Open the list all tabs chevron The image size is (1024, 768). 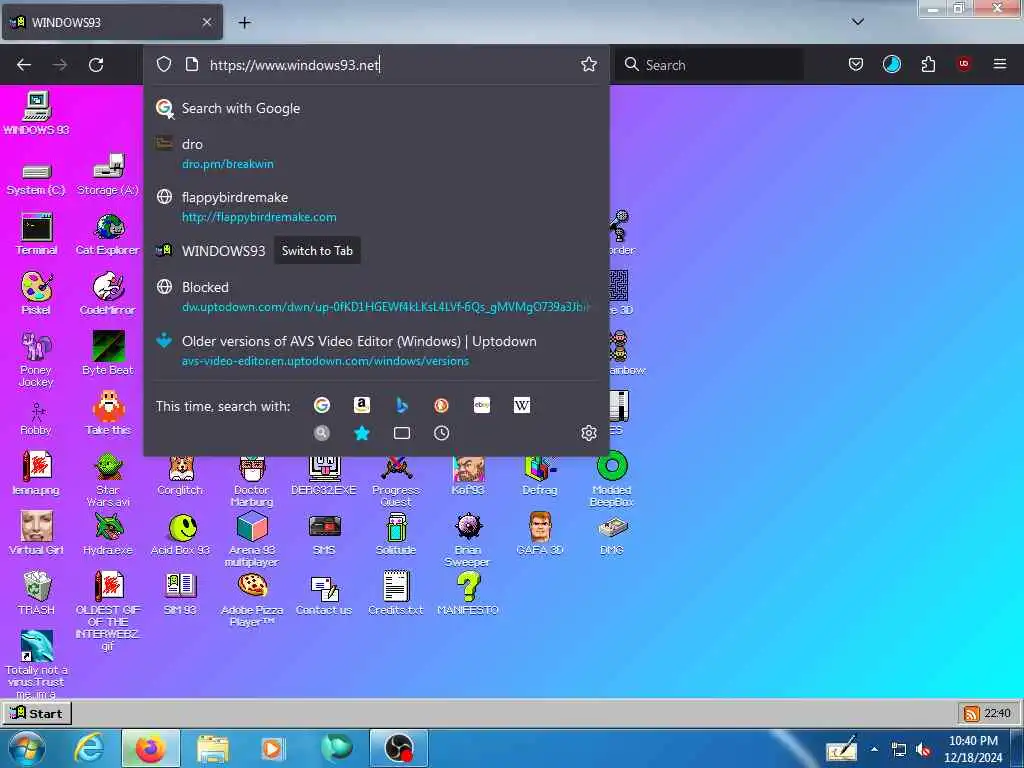tap(858, 22)
